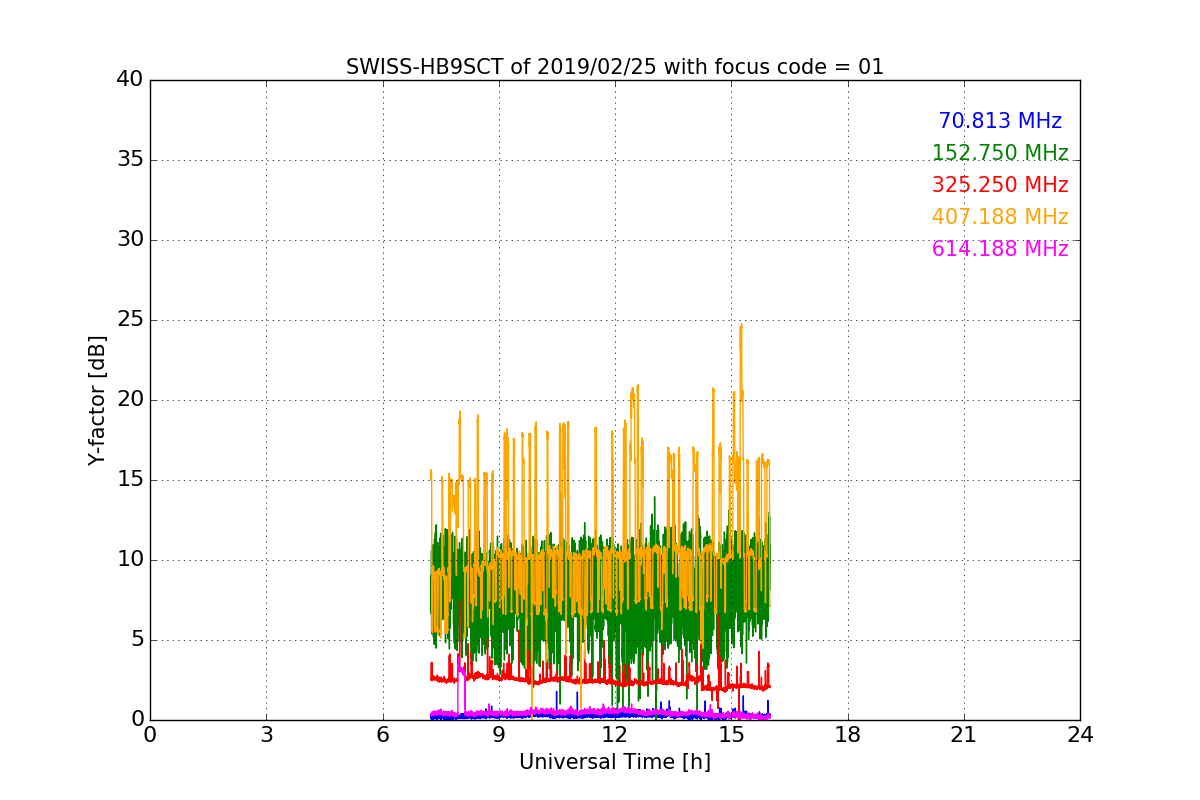The image size is (1200, 800).
Task: Click x-axis tick label 24
Action: click(1080, 735)
